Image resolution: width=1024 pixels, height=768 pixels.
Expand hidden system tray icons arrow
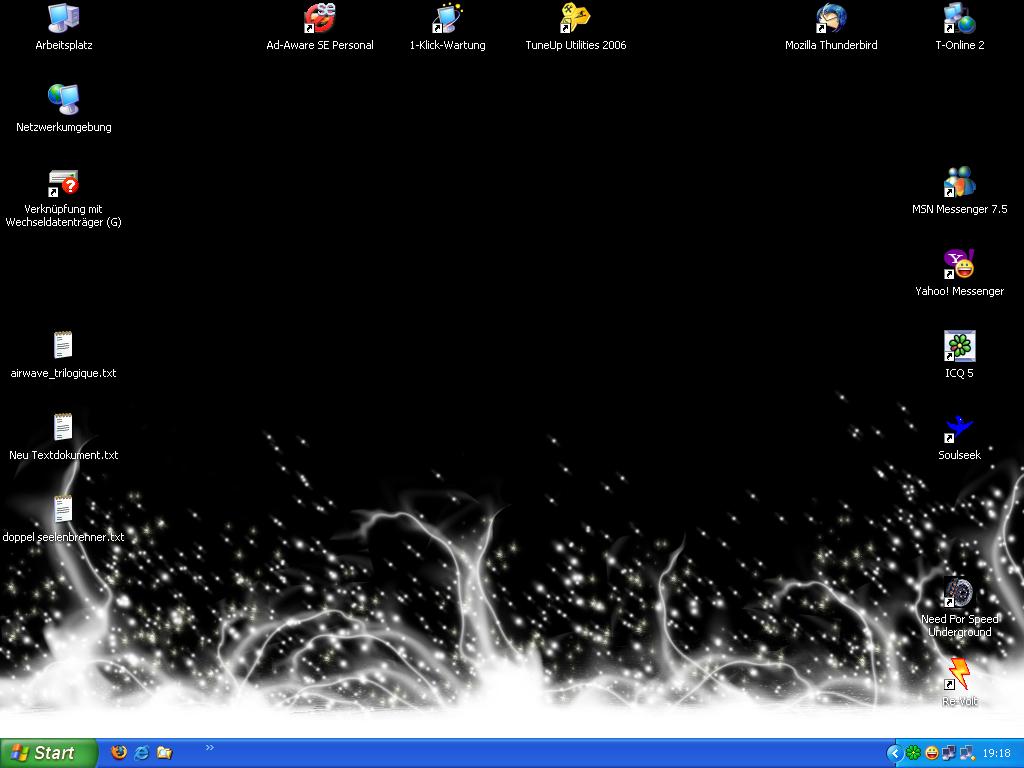click(x=894, y=753)
